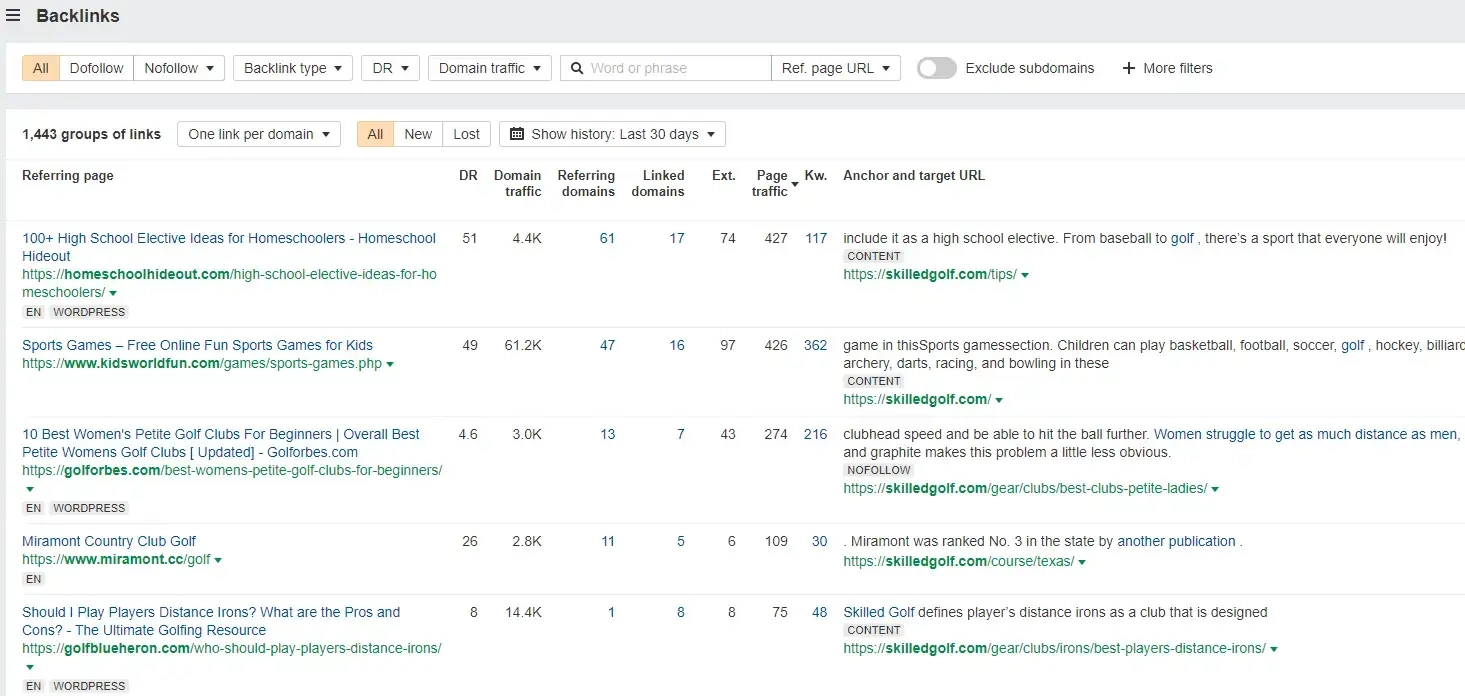
Task: Open Sports Games for Kids referring page
Action: (197, 345)
